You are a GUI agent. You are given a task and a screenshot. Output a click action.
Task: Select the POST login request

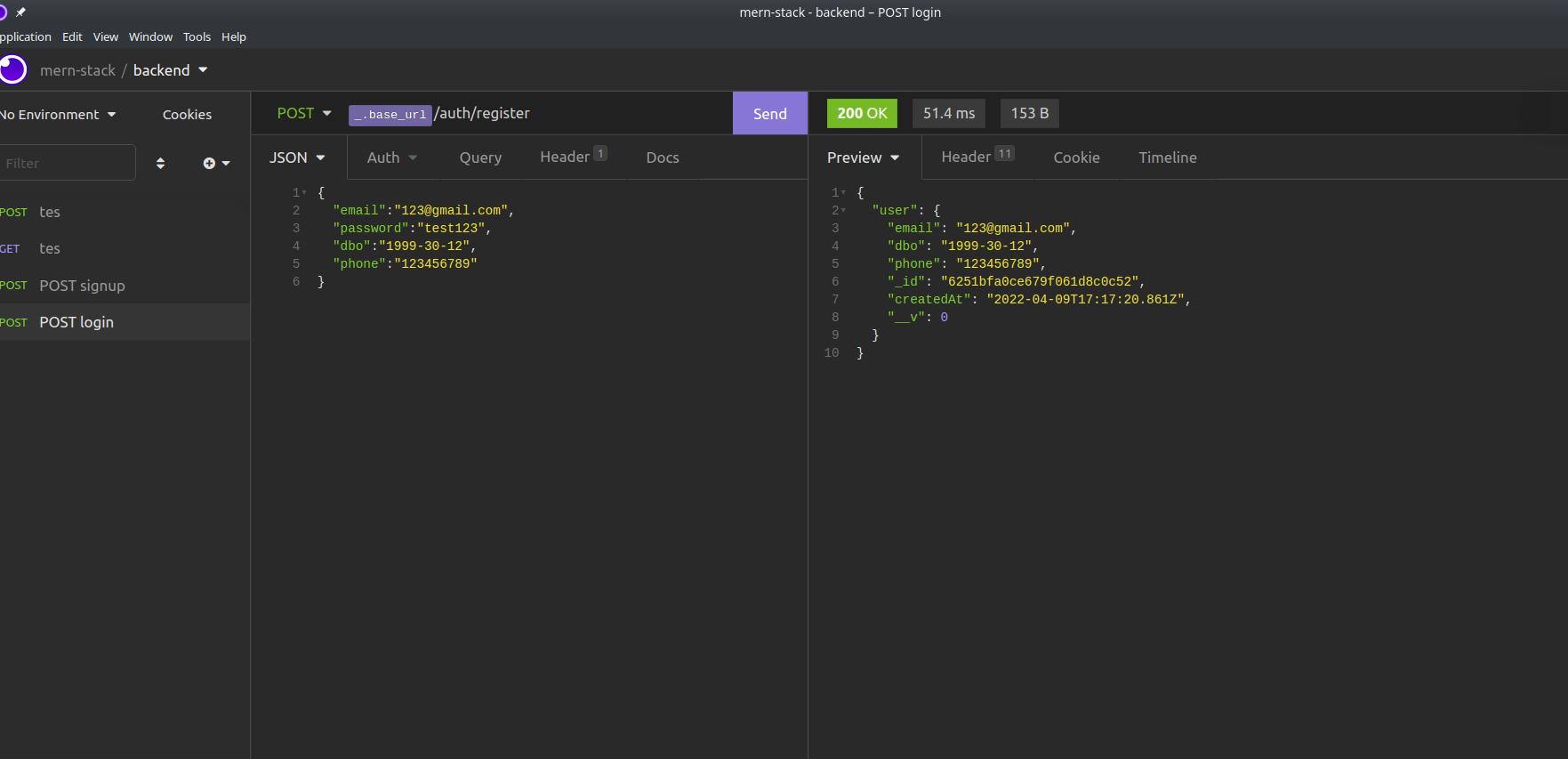coord(125,322)
